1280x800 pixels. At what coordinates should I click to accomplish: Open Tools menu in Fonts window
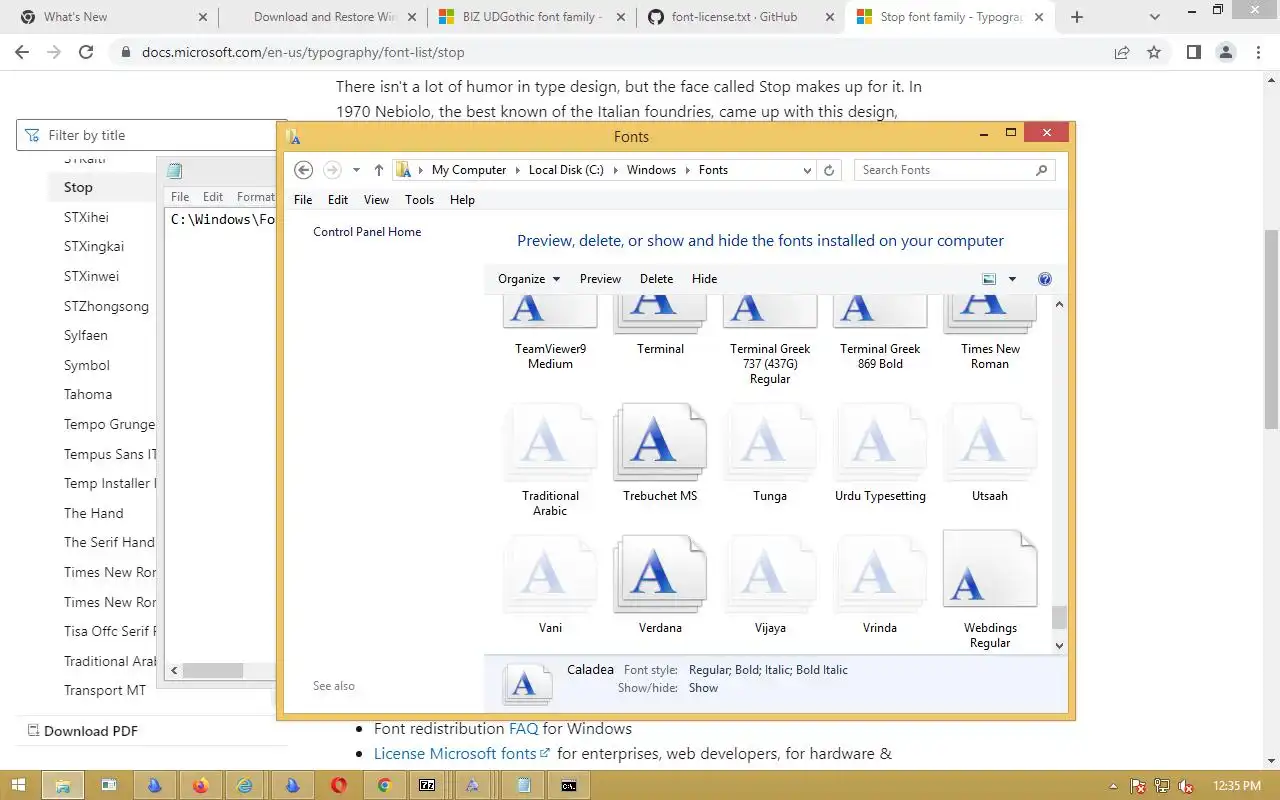click(x=419, y=200)
